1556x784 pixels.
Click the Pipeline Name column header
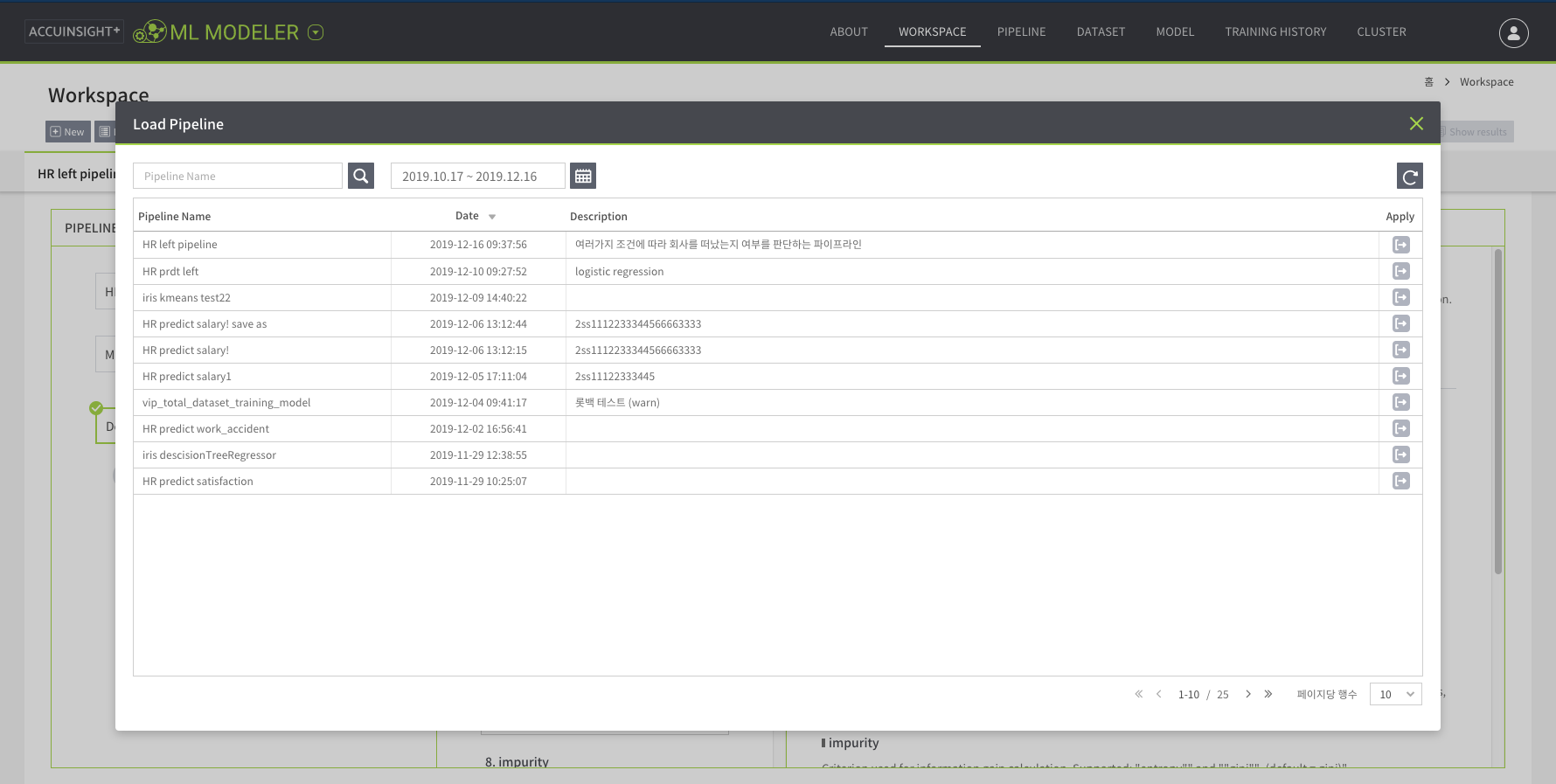pyautogui.click(x=175, y=217)
